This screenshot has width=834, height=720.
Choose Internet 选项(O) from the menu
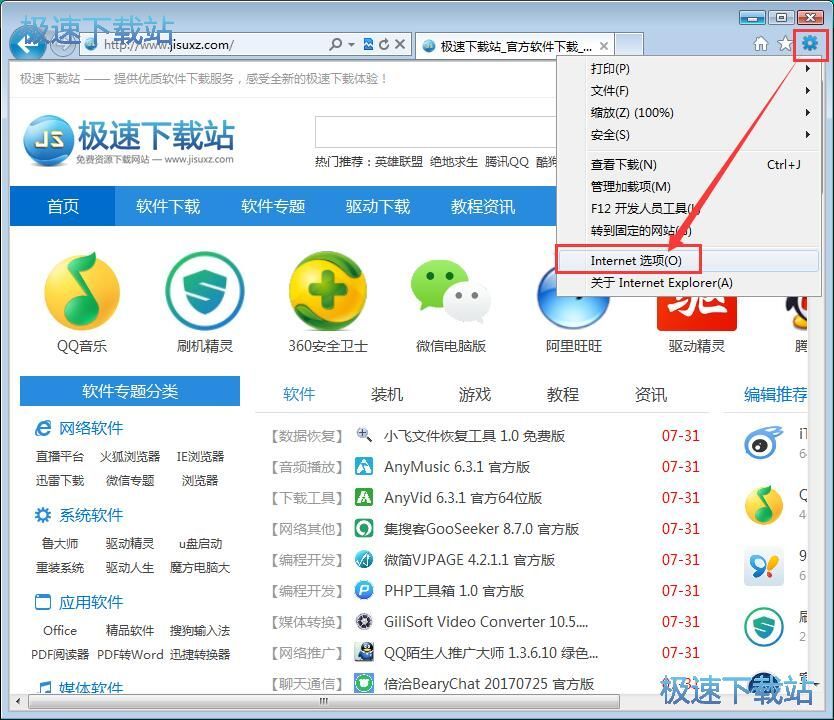tap(688, 260)
